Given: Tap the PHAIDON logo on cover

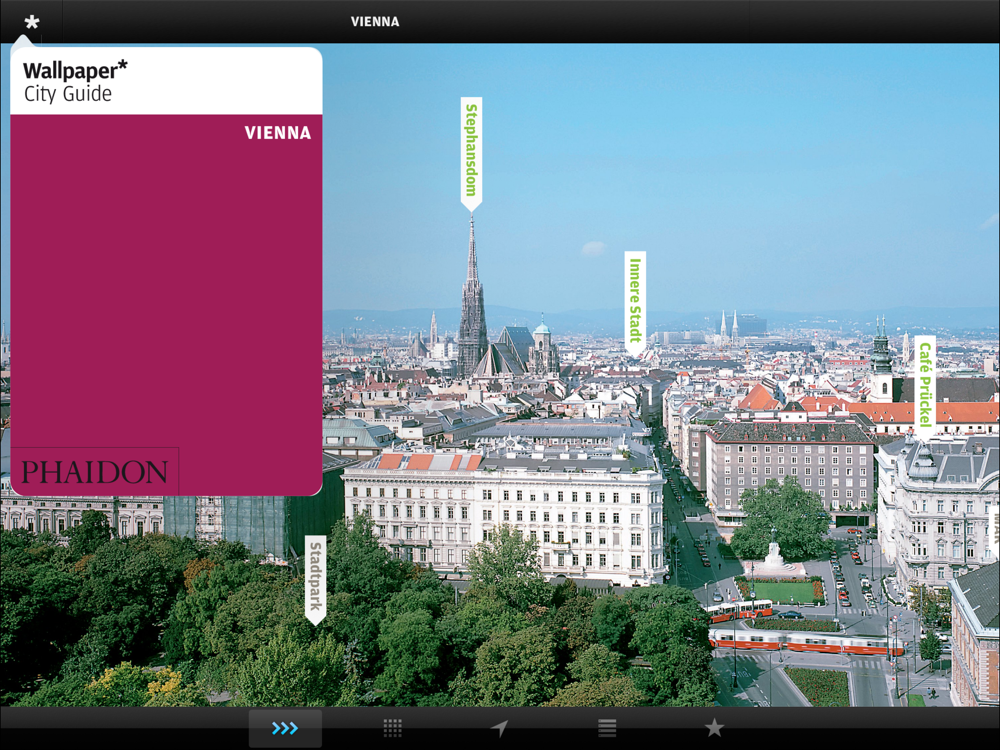Looking at the screenshot, I should 94,472.
